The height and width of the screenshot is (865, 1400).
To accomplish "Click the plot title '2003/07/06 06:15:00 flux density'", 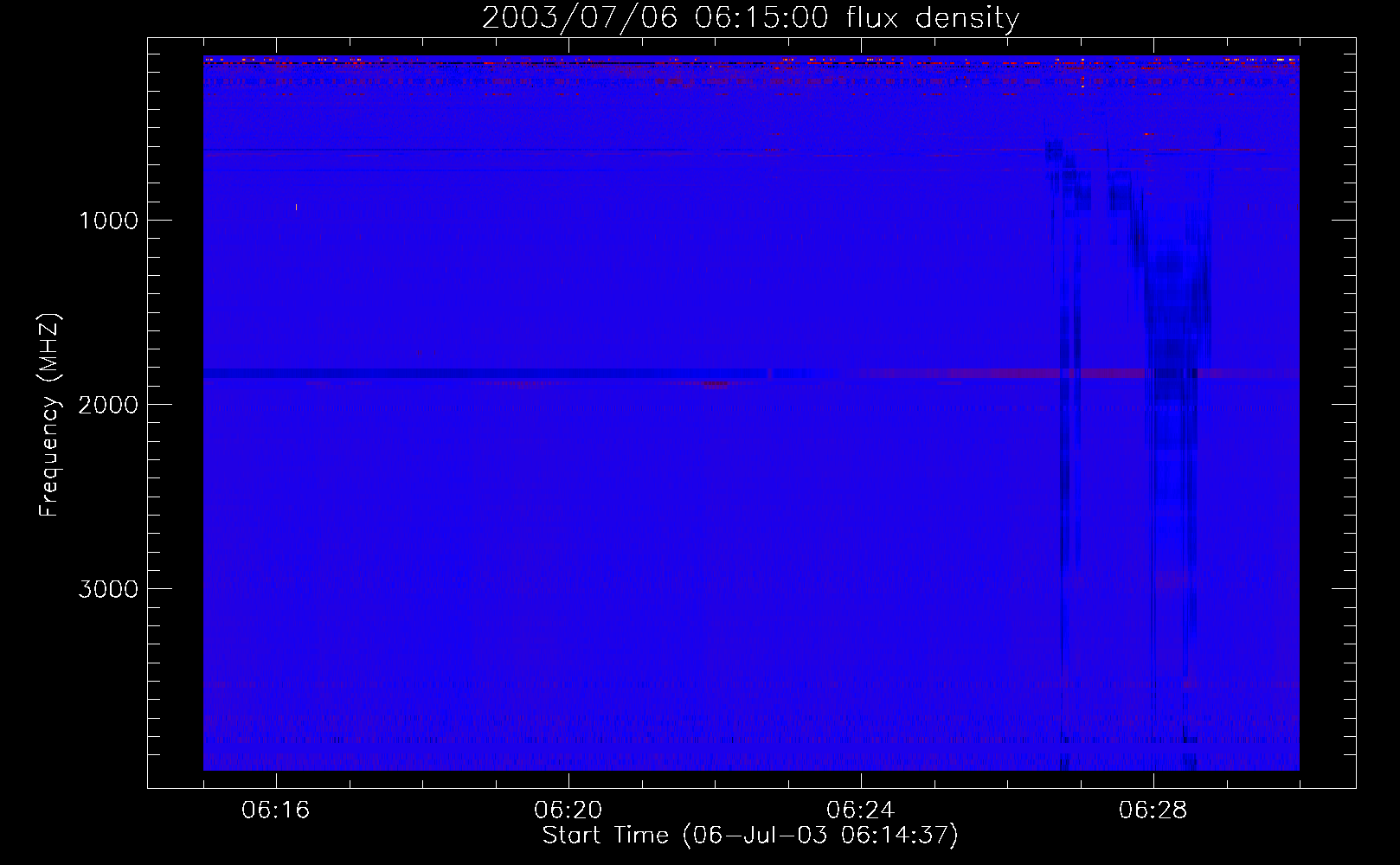I will coord(750,18).
